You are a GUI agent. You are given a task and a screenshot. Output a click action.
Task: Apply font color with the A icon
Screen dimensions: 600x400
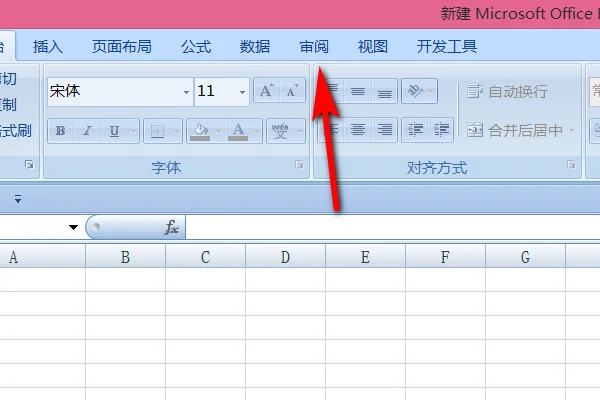(238, 131)
